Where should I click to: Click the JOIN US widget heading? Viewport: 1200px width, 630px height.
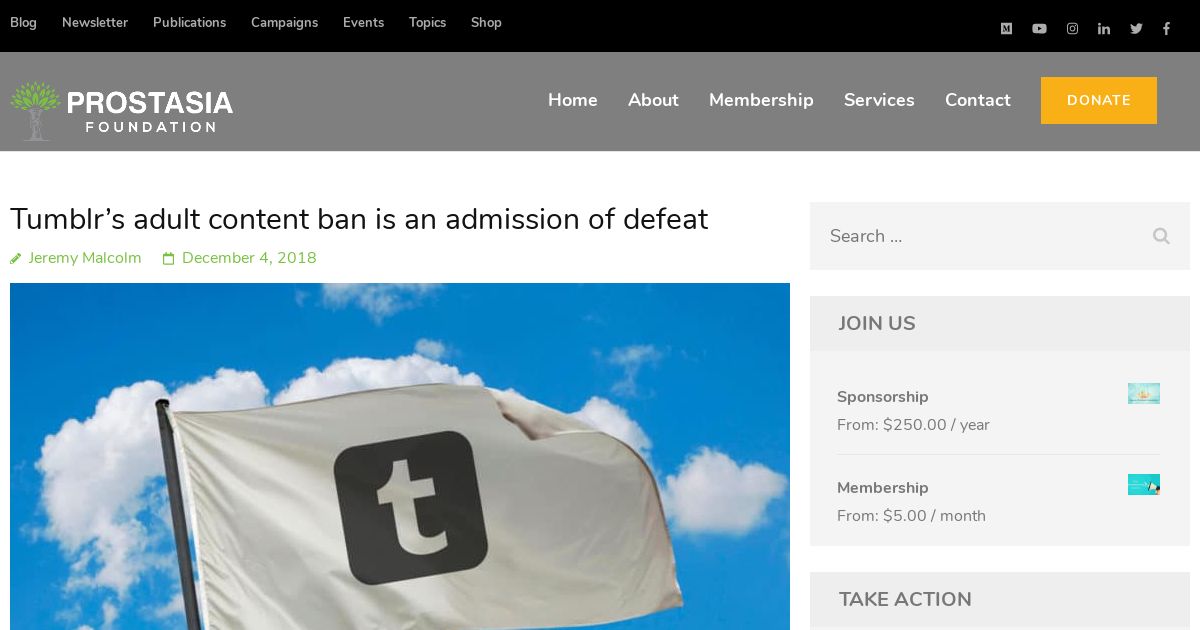[877, 323]
